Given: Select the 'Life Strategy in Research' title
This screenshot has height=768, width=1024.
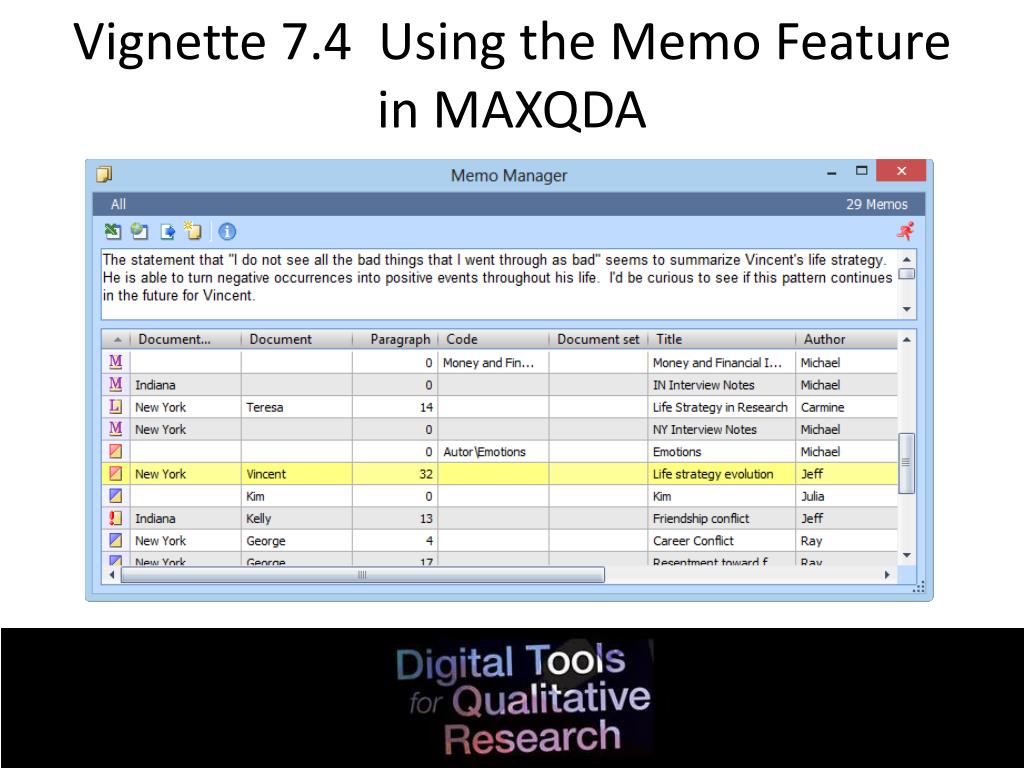Looking at the screenshot, I should pyautogui.click(x=720, y=407).
